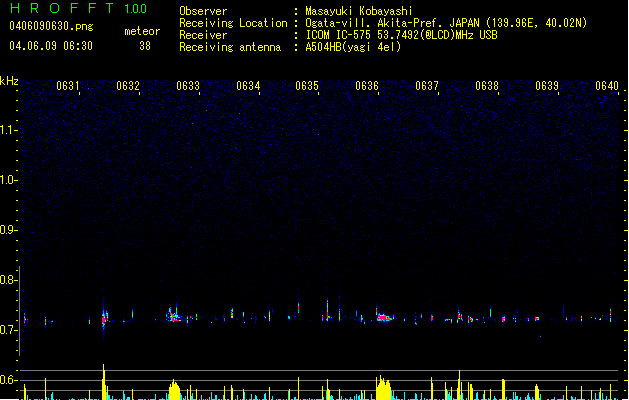Click the Ogata-vill. Akita-Pref. JAPAN location text
The image size is (629, 400).
point(446,23)
